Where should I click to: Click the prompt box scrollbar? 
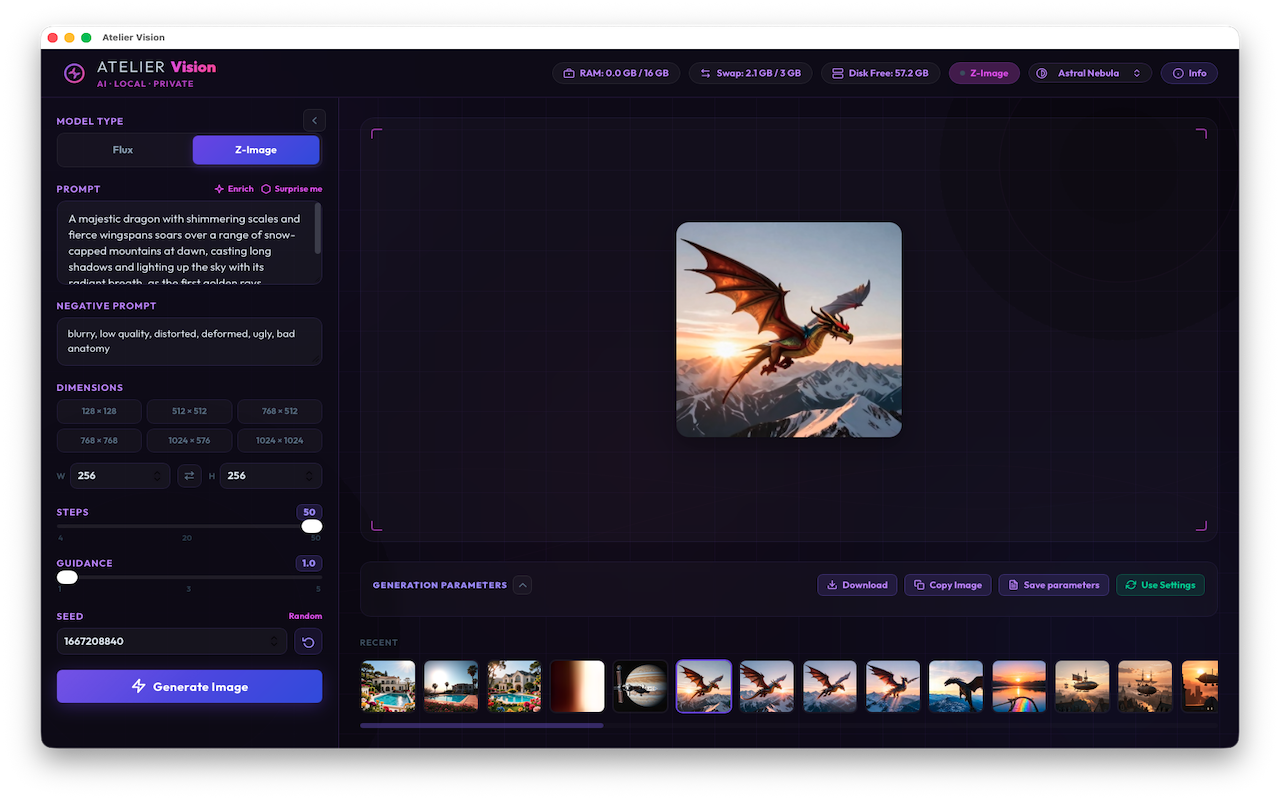coord(318,229)
